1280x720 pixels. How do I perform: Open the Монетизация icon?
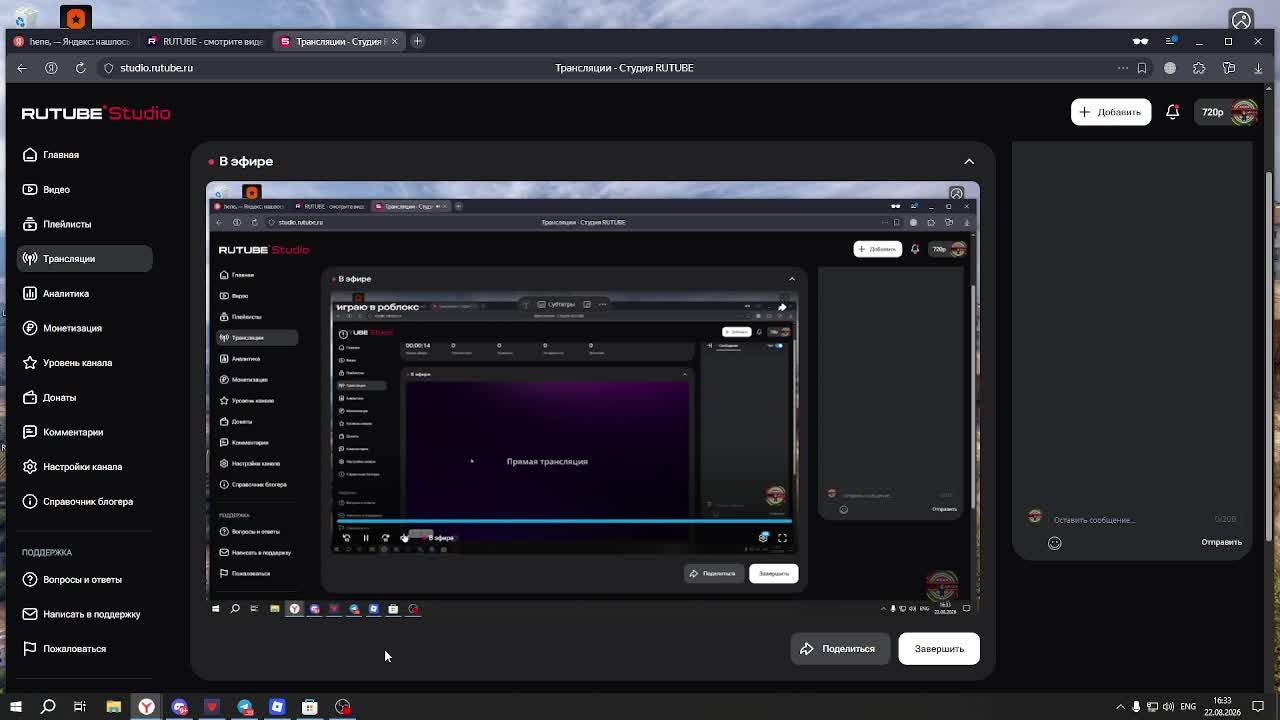[x=30, y=328]
